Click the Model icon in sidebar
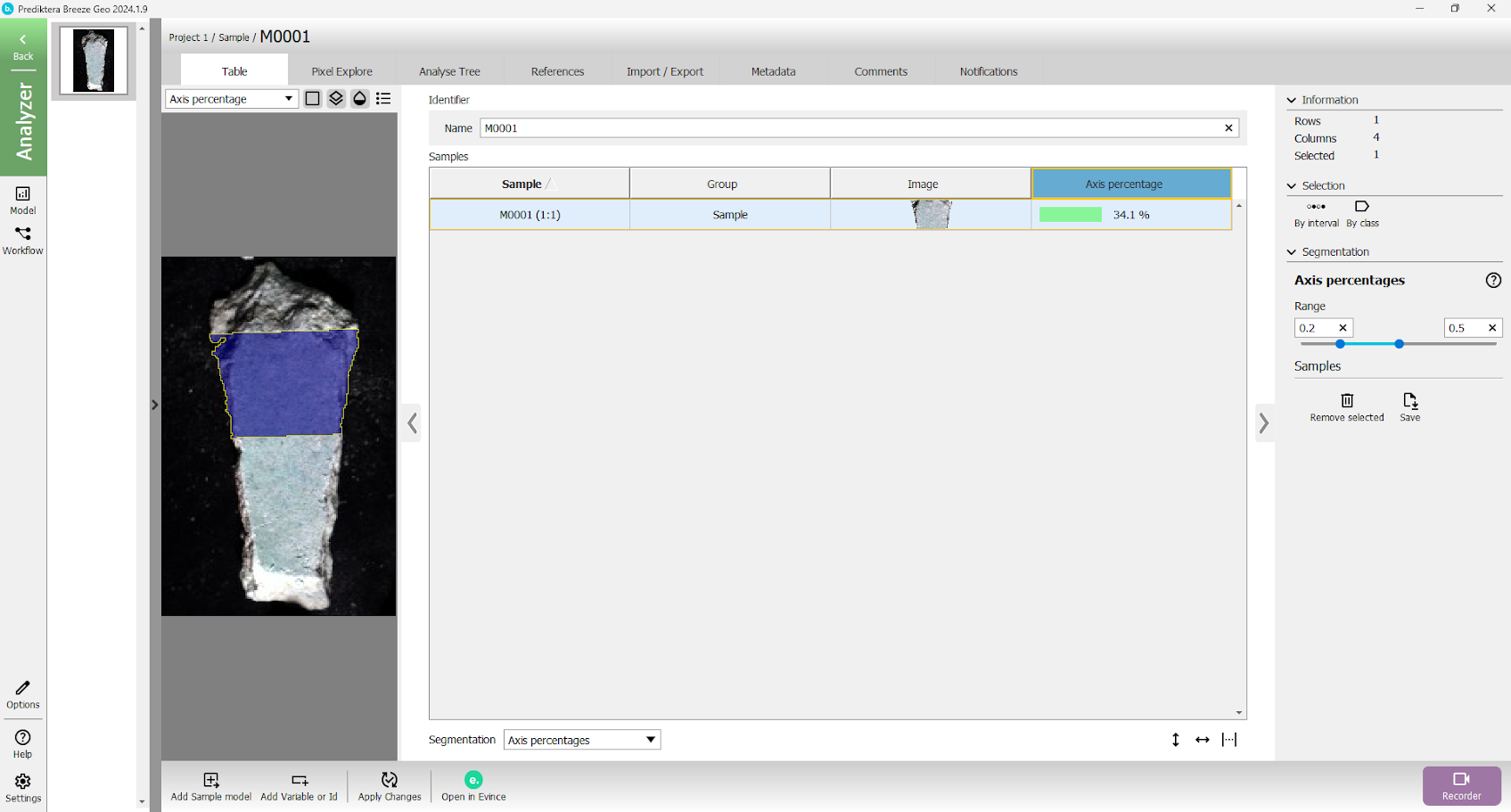1511x812 pixels. (23, 200)
